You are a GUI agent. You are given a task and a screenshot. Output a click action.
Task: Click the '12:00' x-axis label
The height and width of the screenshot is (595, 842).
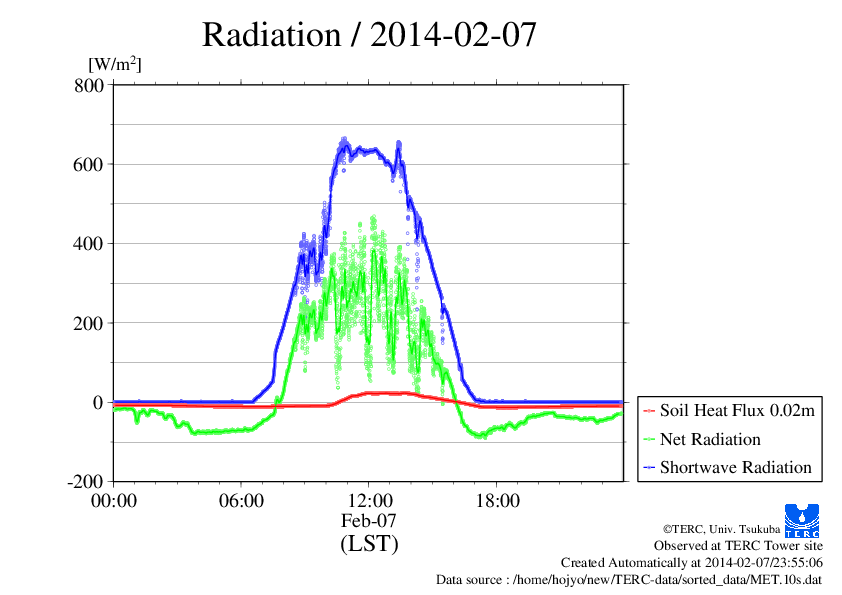(370, 501)
